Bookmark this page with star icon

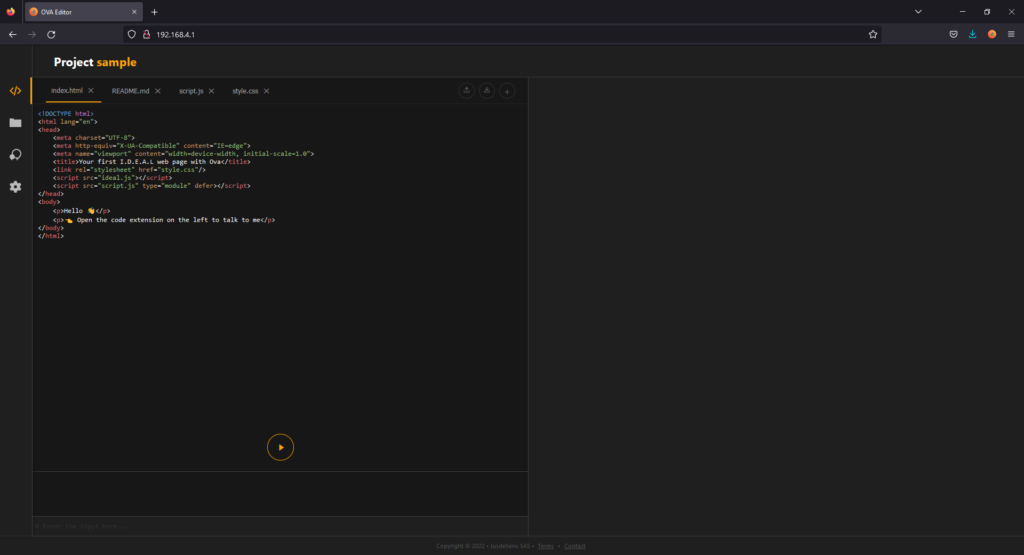tap(872, 35)
